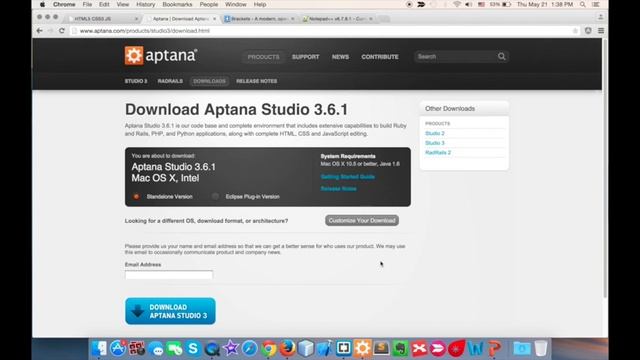Open iMovie star icon in dock
This screenshot has width=640, height=360.
point(231,348)
